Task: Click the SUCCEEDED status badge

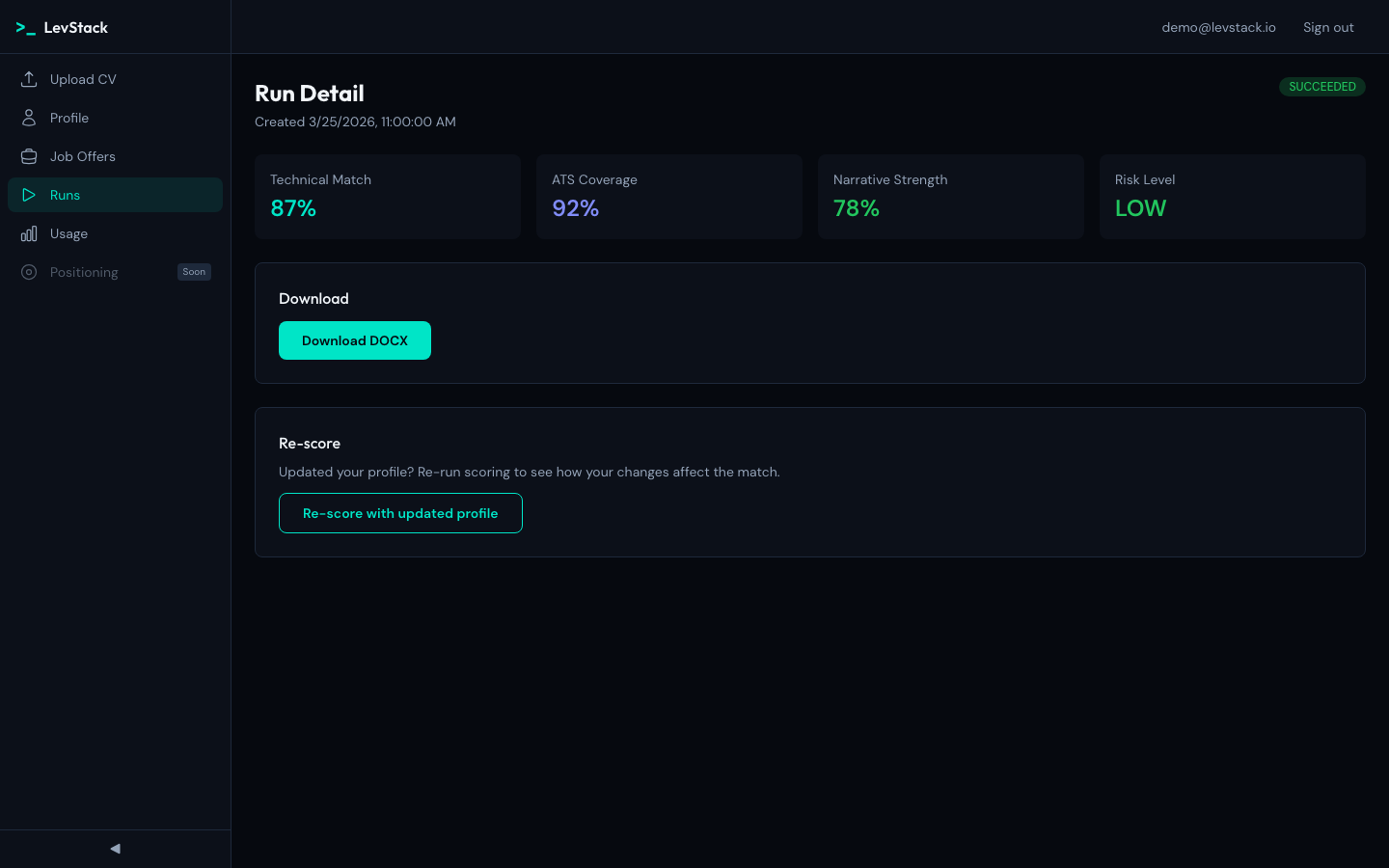Action: (x=1322, y=87)
